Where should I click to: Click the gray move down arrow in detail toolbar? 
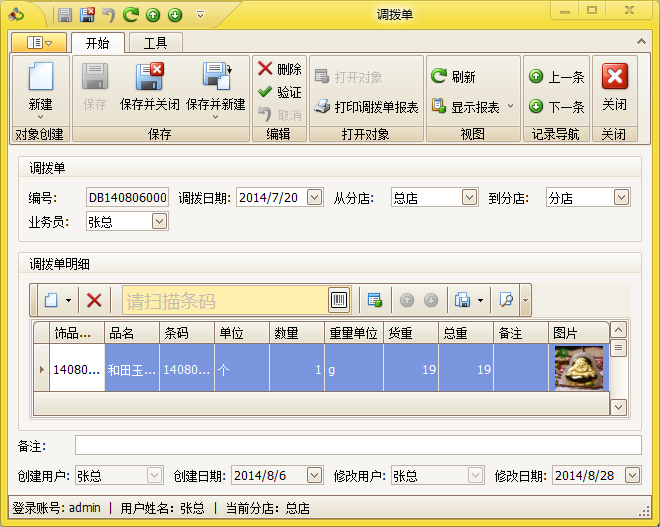[431, 300]
